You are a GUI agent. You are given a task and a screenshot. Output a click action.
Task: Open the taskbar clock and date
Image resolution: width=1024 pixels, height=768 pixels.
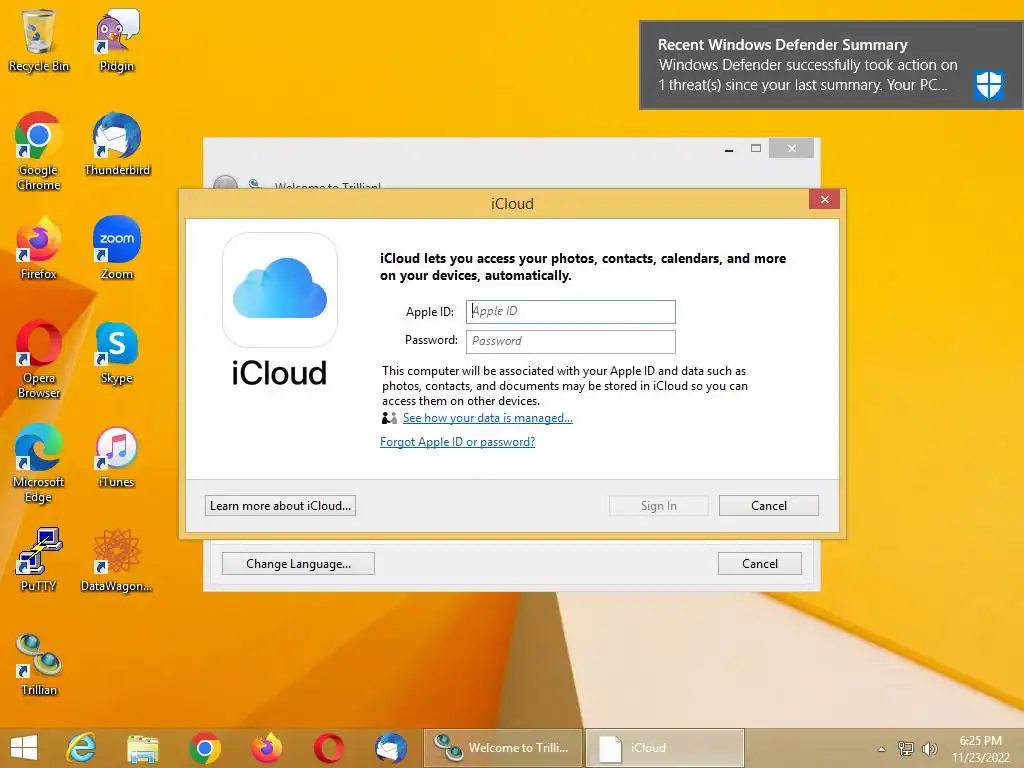[981, 749]
